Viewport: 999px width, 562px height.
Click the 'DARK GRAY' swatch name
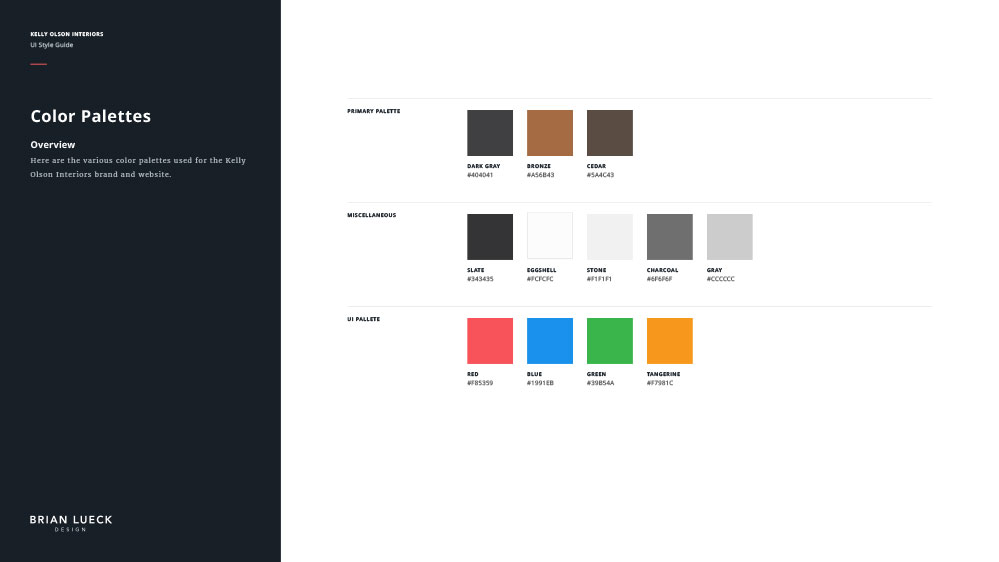click(484, 166)
